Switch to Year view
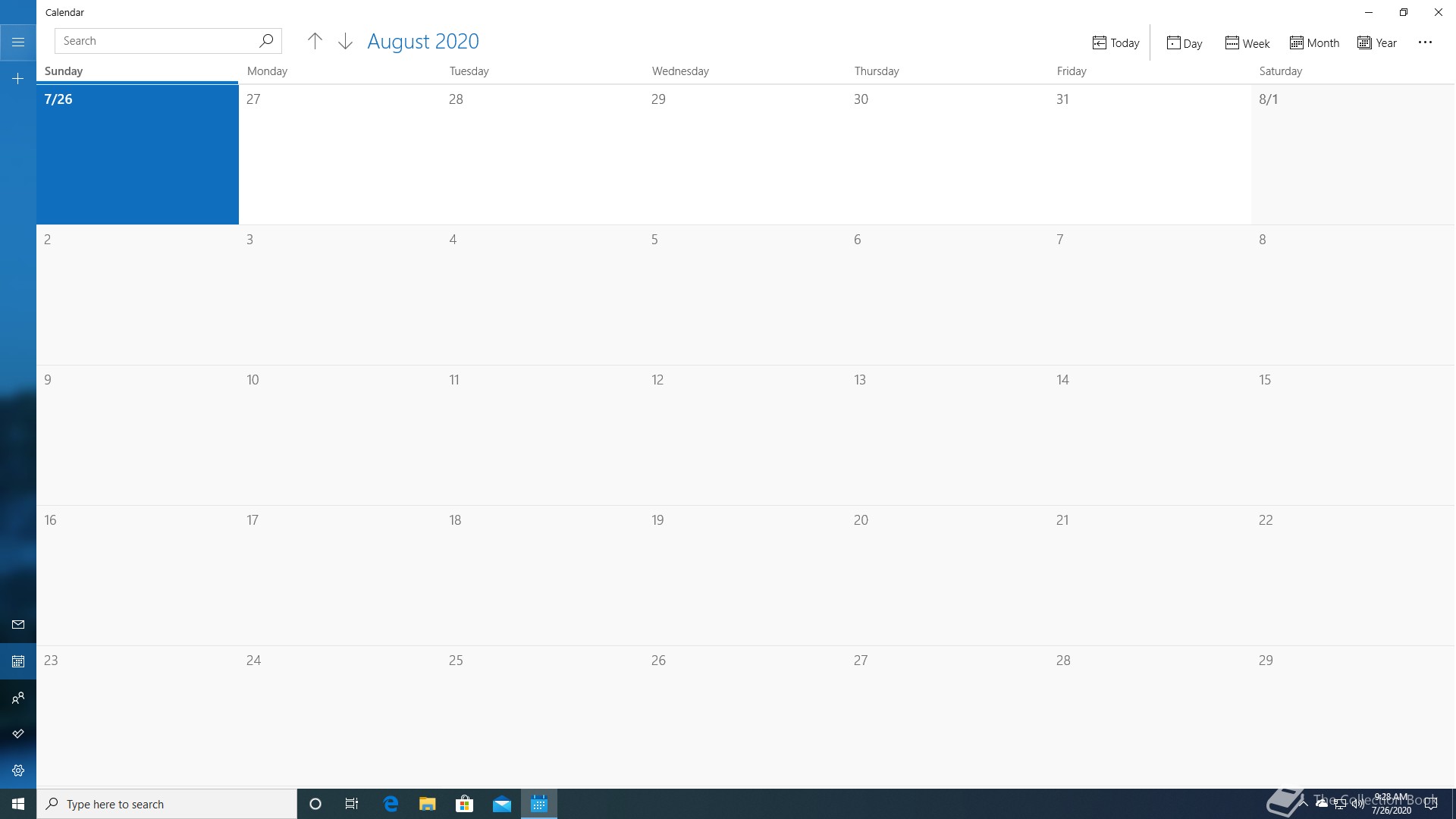Viewport: 1456px width, 819px height. [x=1377, y=42]
